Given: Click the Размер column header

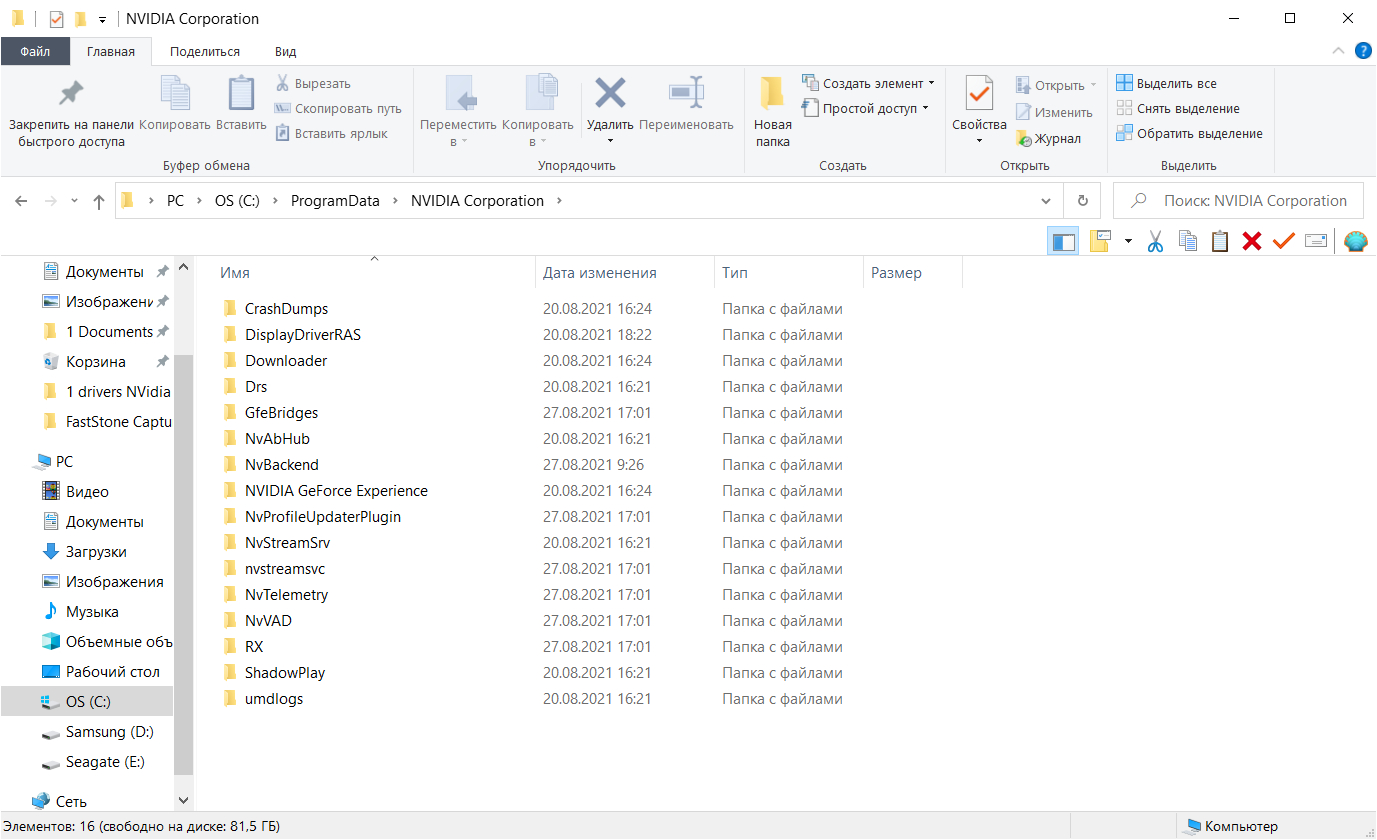Looking at the screenshot, I should click(x=912, y=272).
